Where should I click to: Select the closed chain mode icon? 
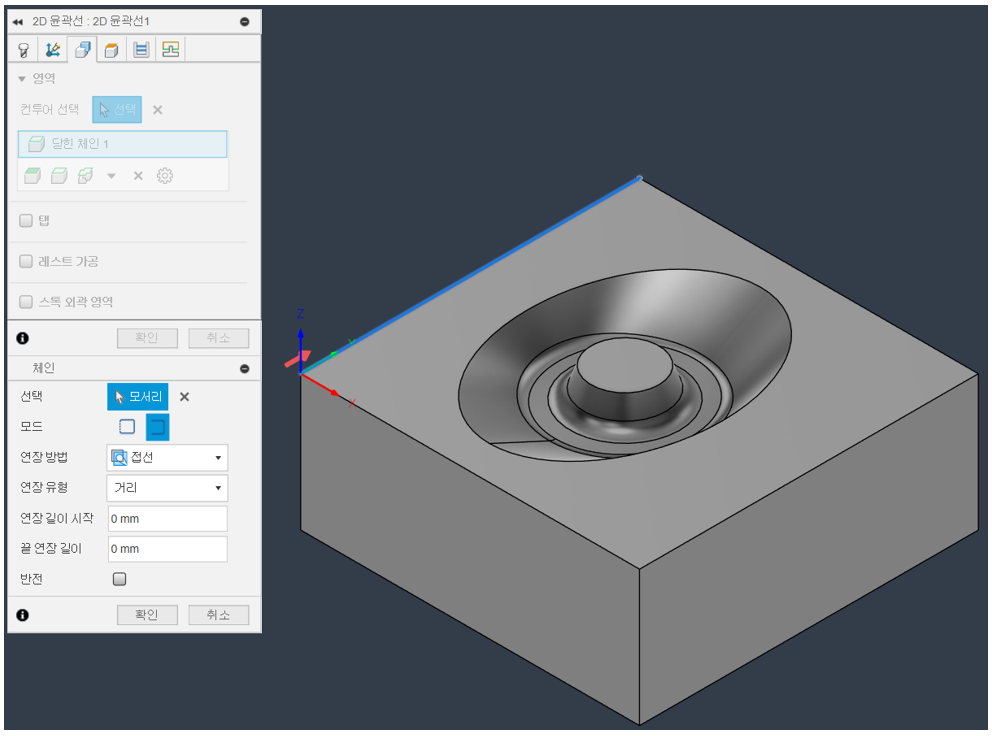click(127, 427)
